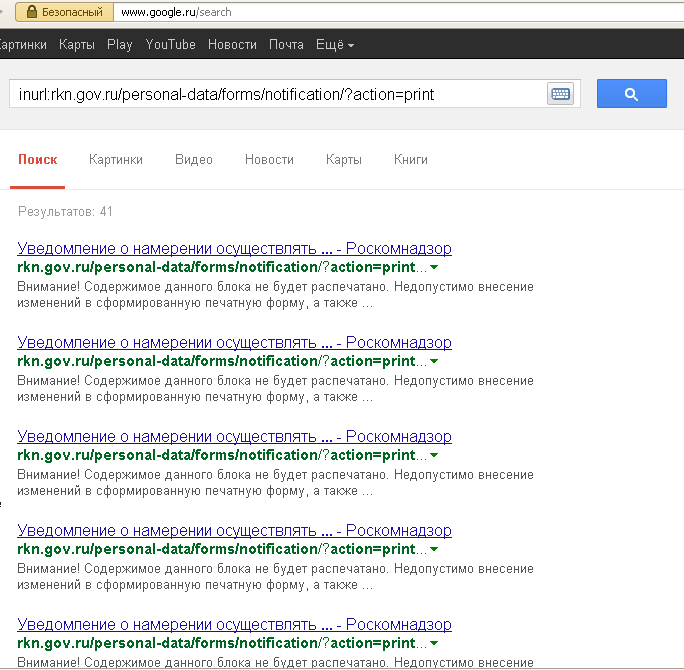
Task: Click the Результатов: 41 count text
Action: coord(65,212)
